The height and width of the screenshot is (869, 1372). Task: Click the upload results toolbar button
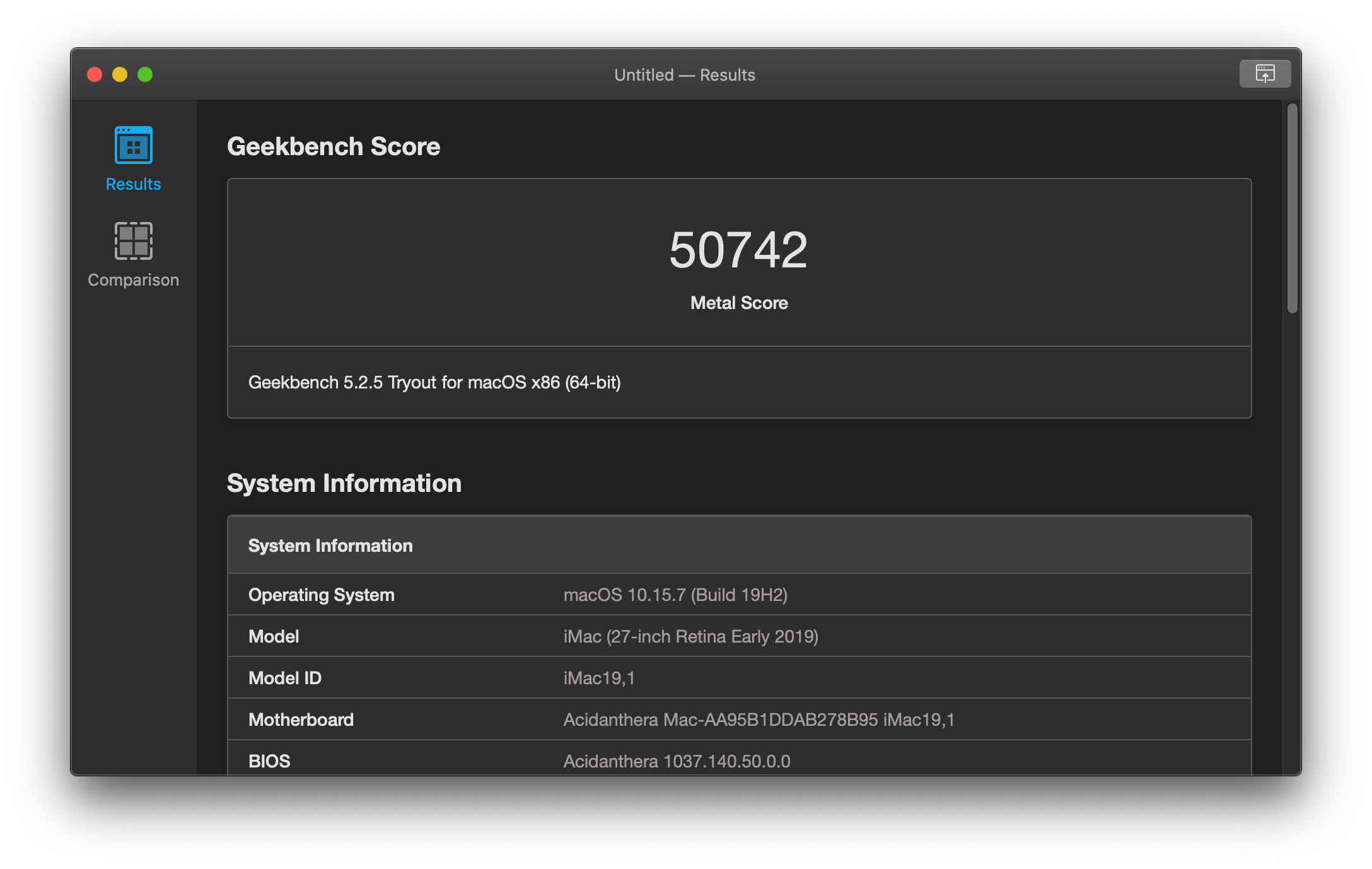point(1265,74)
